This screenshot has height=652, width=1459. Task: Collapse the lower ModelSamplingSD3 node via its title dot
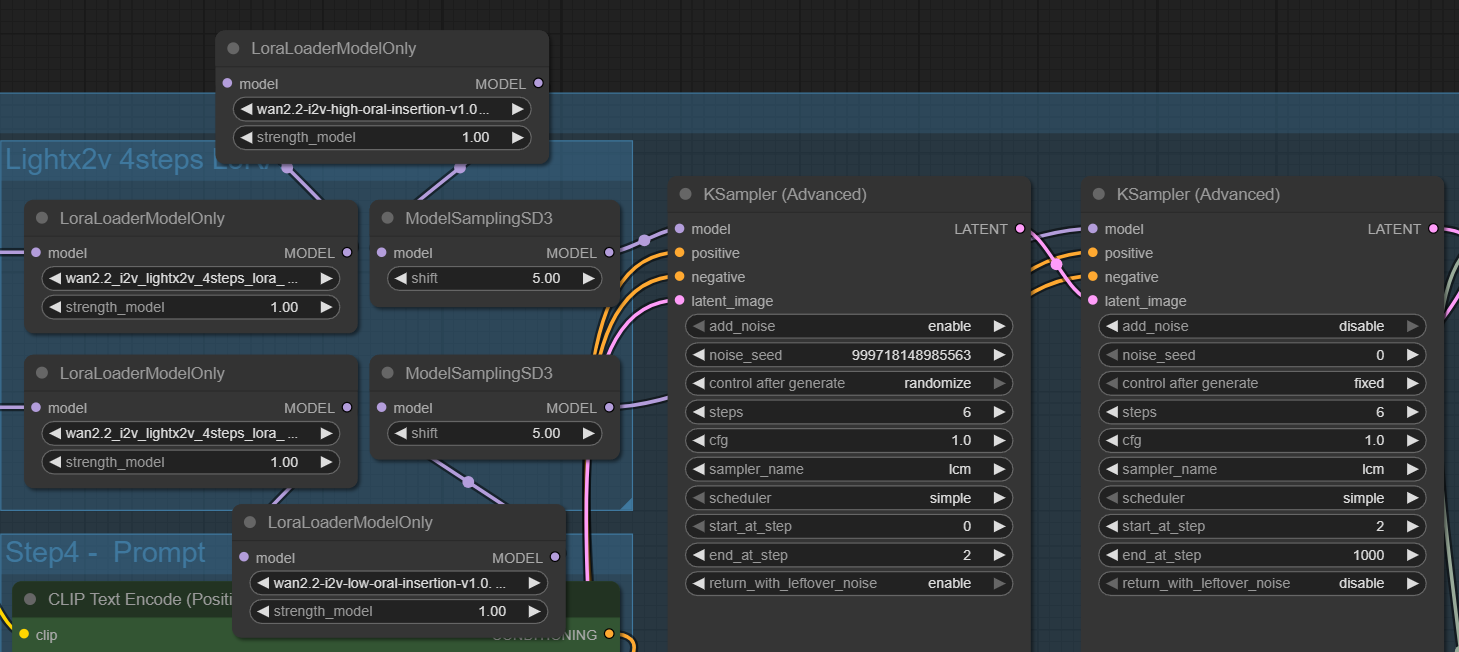tap(387, 373)
